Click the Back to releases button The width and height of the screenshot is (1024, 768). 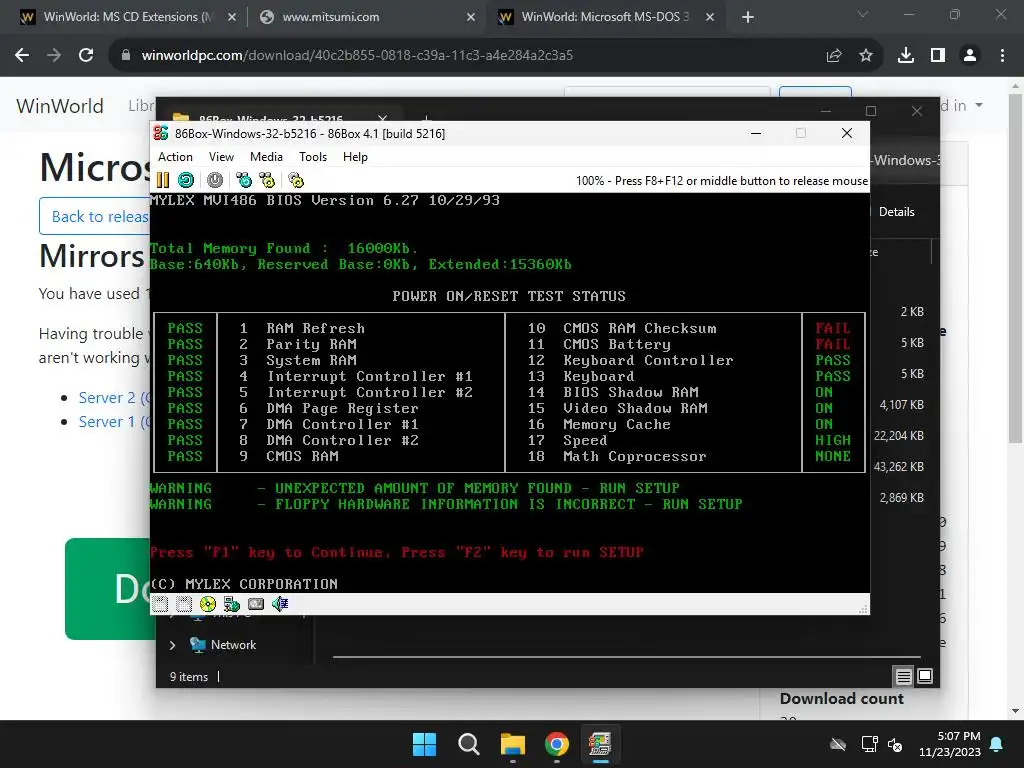(95, 216)
